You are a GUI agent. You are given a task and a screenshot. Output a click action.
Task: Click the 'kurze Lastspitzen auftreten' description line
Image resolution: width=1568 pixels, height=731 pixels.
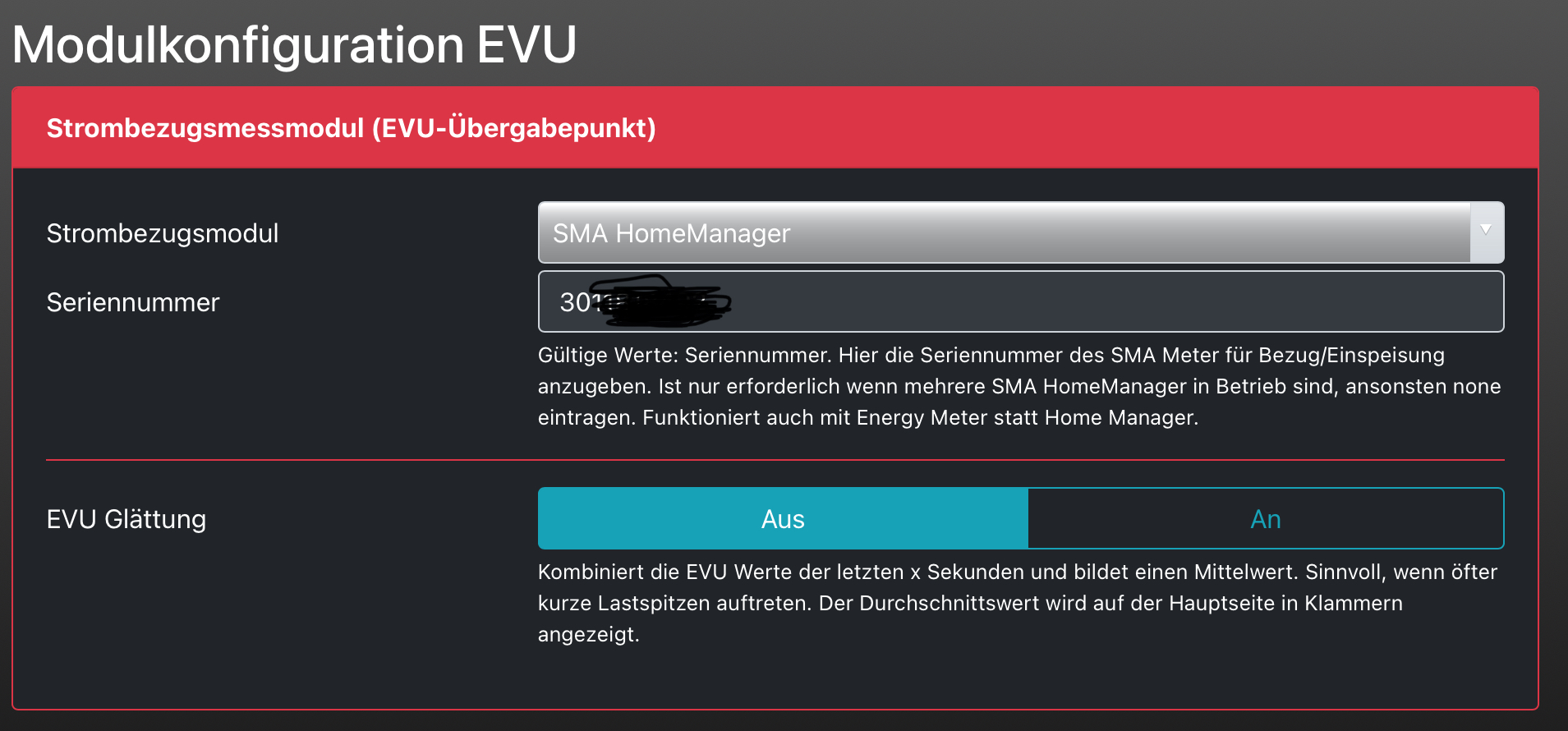969,603
